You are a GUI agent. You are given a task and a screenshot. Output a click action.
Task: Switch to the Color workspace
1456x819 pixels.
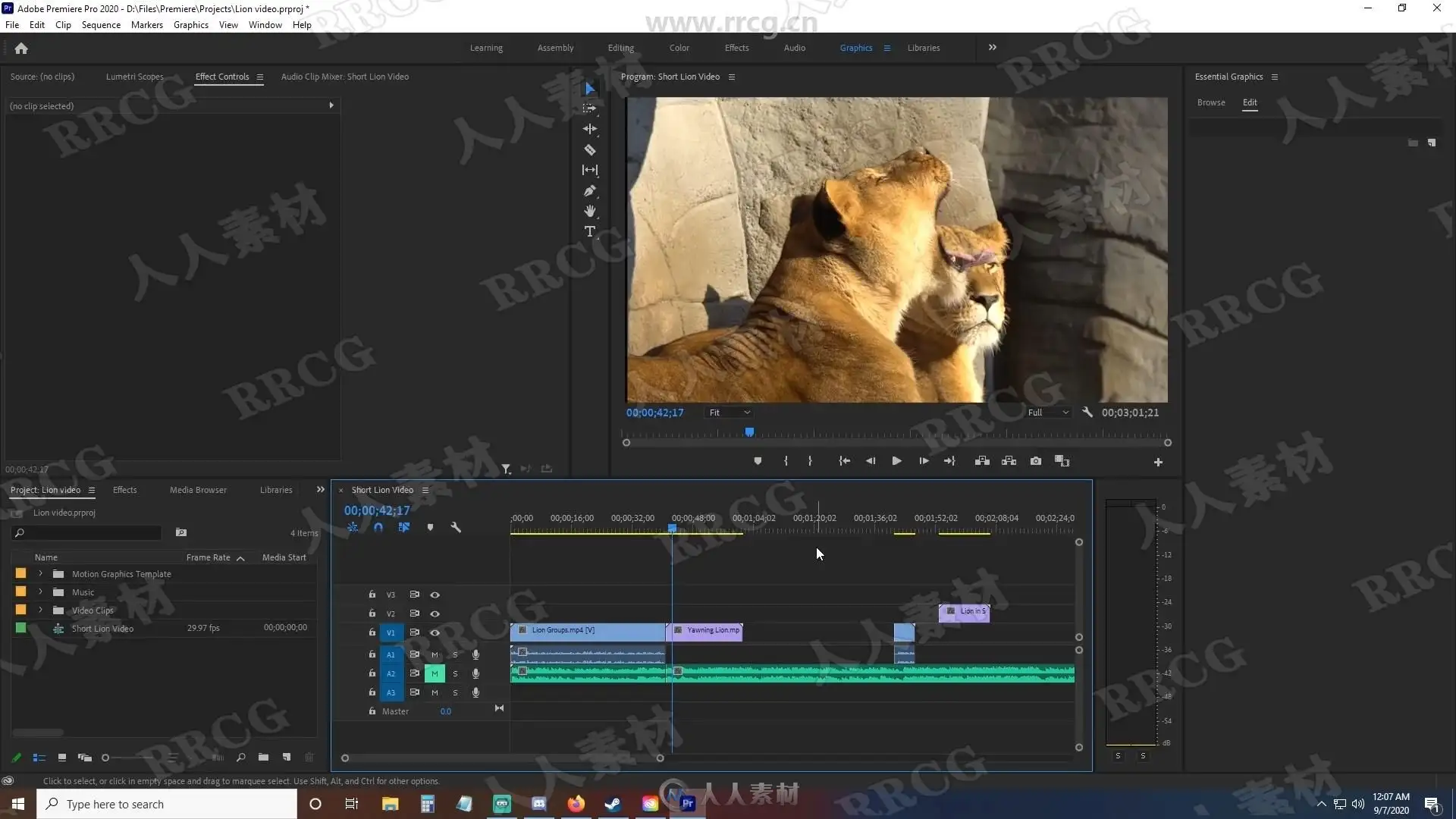coord(679,48)
